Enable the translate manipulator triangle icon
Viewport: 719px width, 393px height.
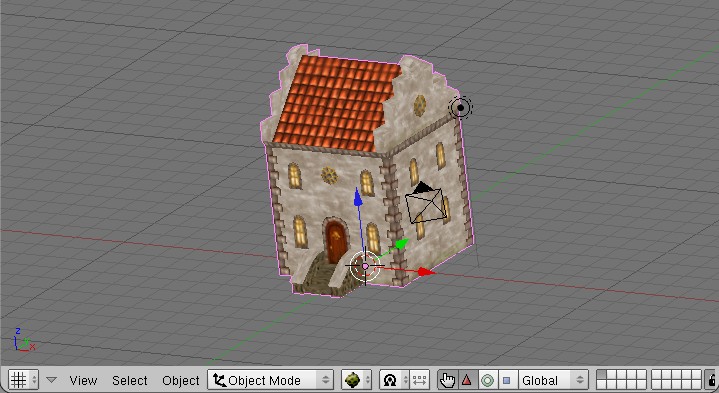tap(467, 380)
